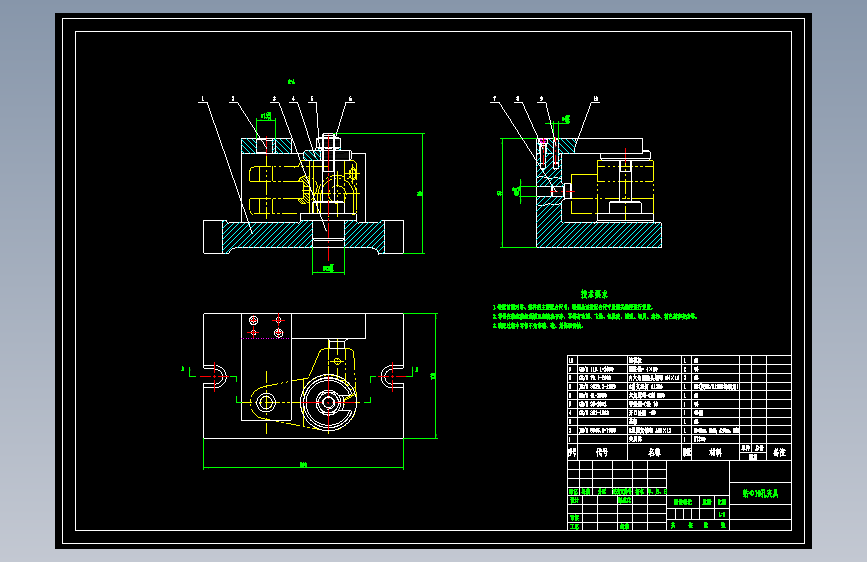Select part balloon number 9 on side view
Screen dimensions: 867x562
(x=541, y=99)
